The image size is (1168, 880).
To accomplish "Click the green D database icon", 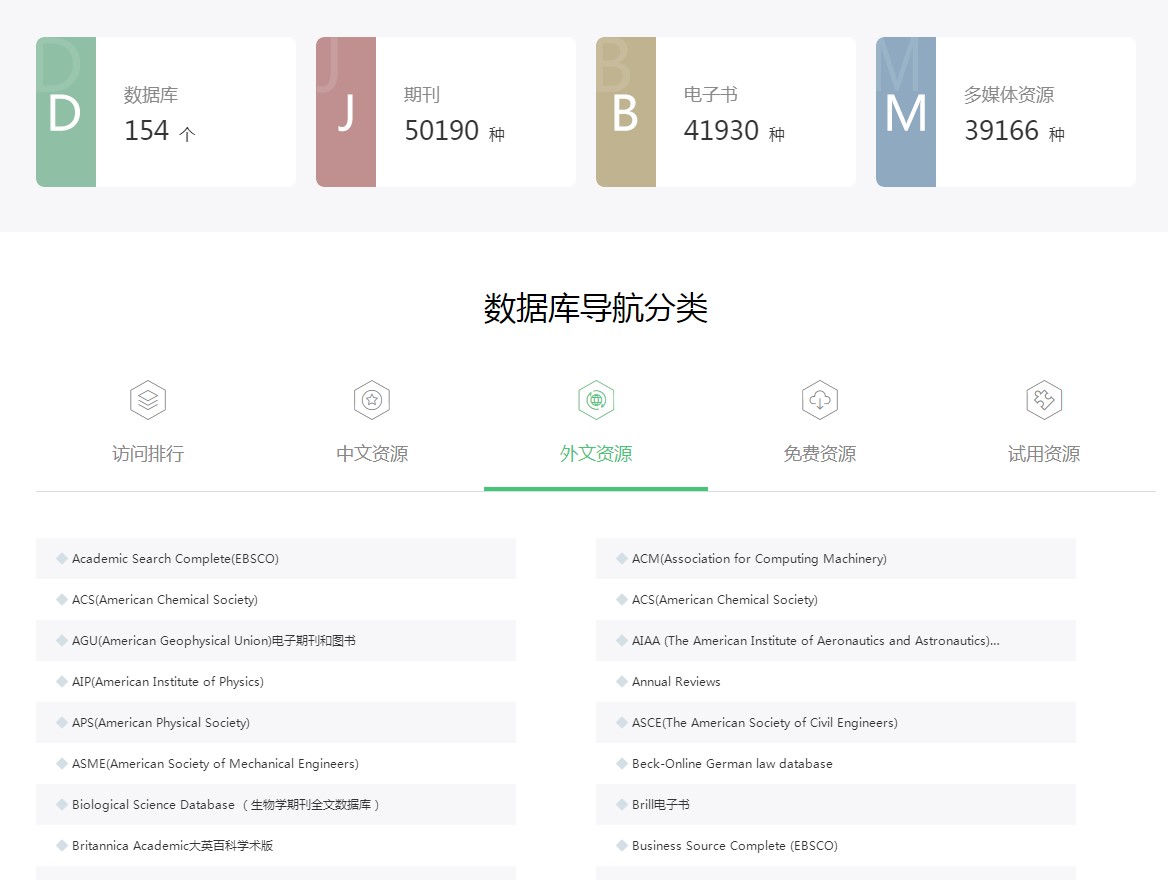I will [x=66, y=112].
